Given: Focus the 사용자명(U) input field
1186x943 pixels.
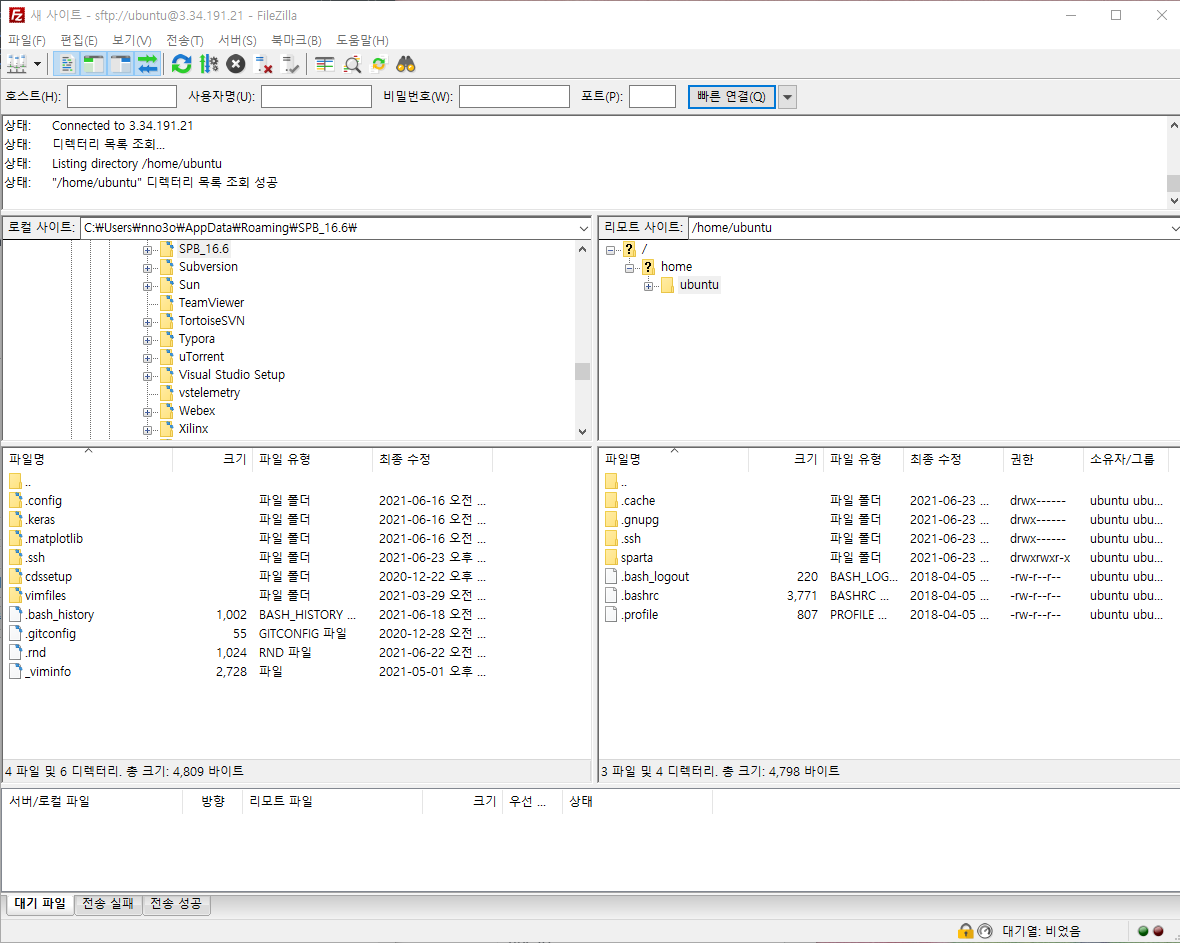Looking at the screenshot, I should coord(316,96).
